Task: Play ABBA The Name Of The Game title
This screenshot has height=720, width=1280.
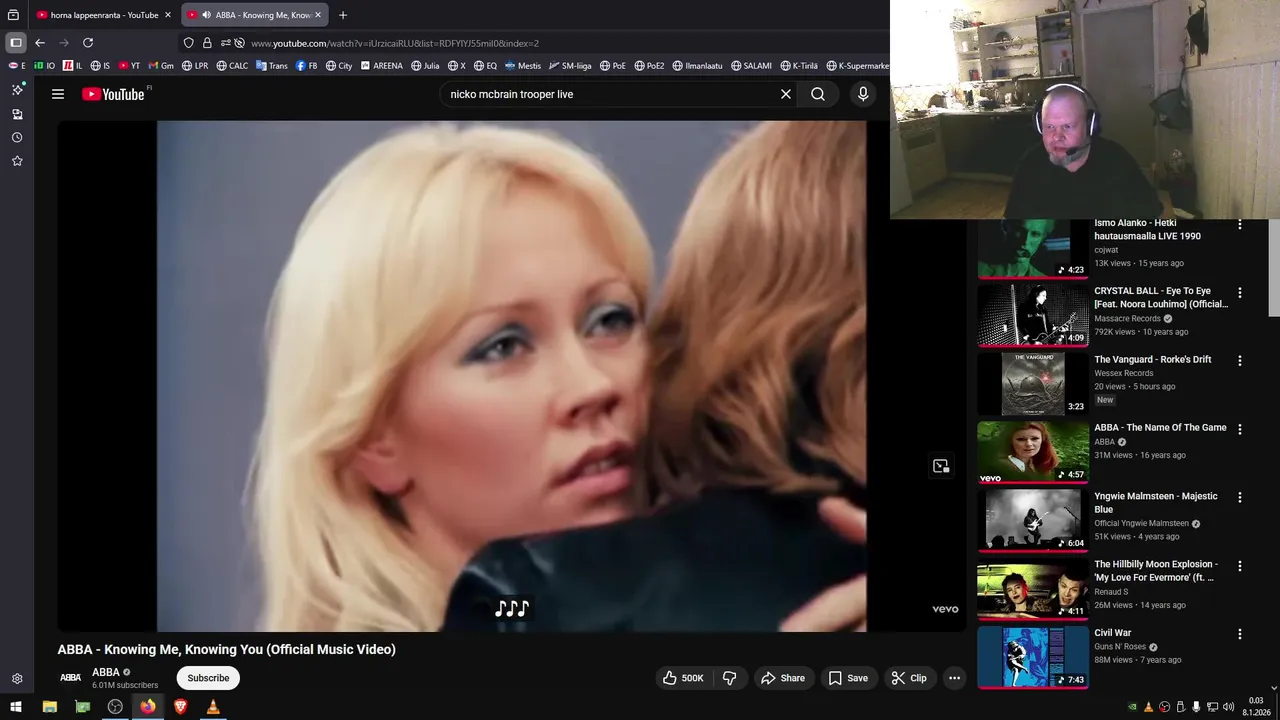Action: 1160,427
